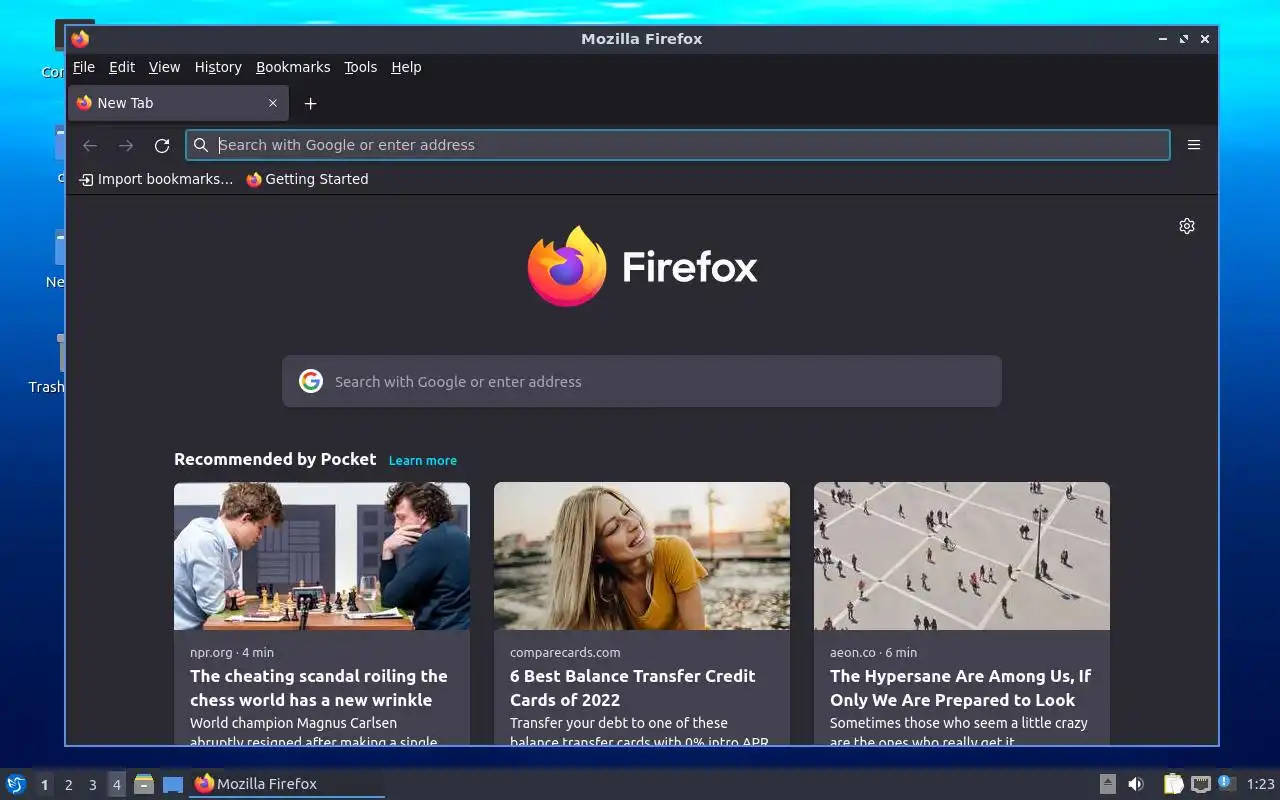Click the blue show desktop taskbar icon
Viewport: 1280px width, 800px height.
[x=173, y=784]
